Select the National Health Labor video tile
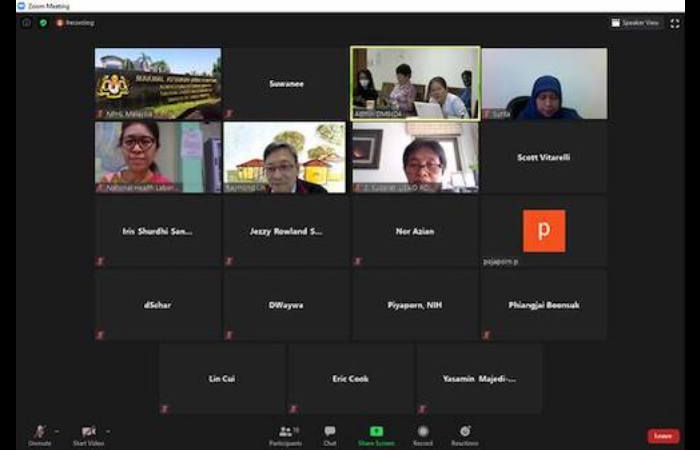The image size is (700, 450). pyautogui.click(x=158, y=157)
